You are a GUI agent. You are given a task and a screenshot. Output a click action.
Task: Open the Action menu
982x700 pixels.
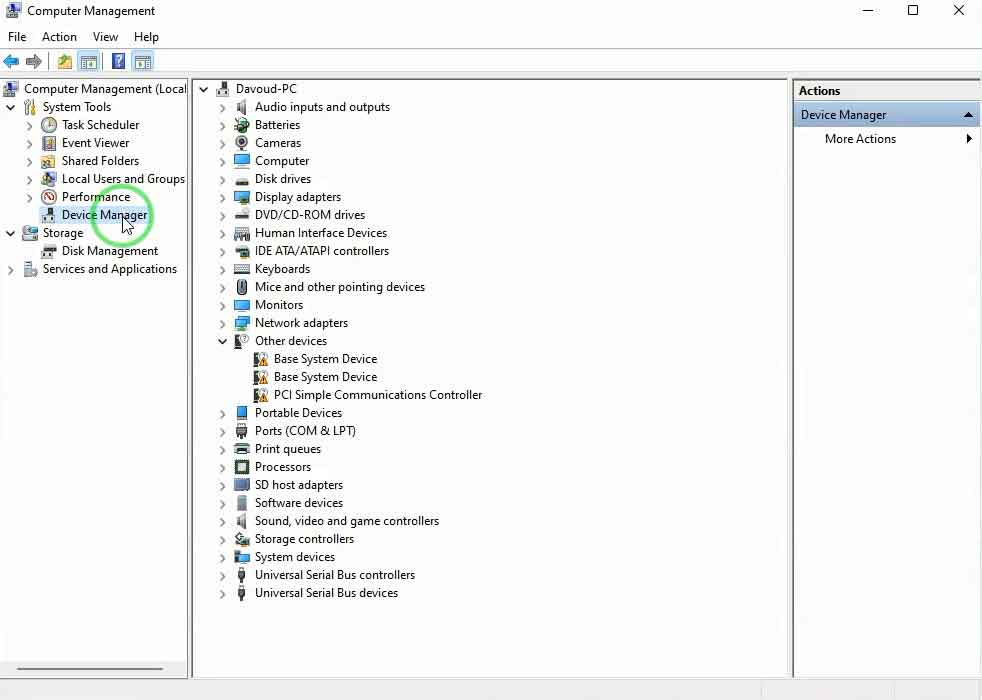(x=59, y=37)
